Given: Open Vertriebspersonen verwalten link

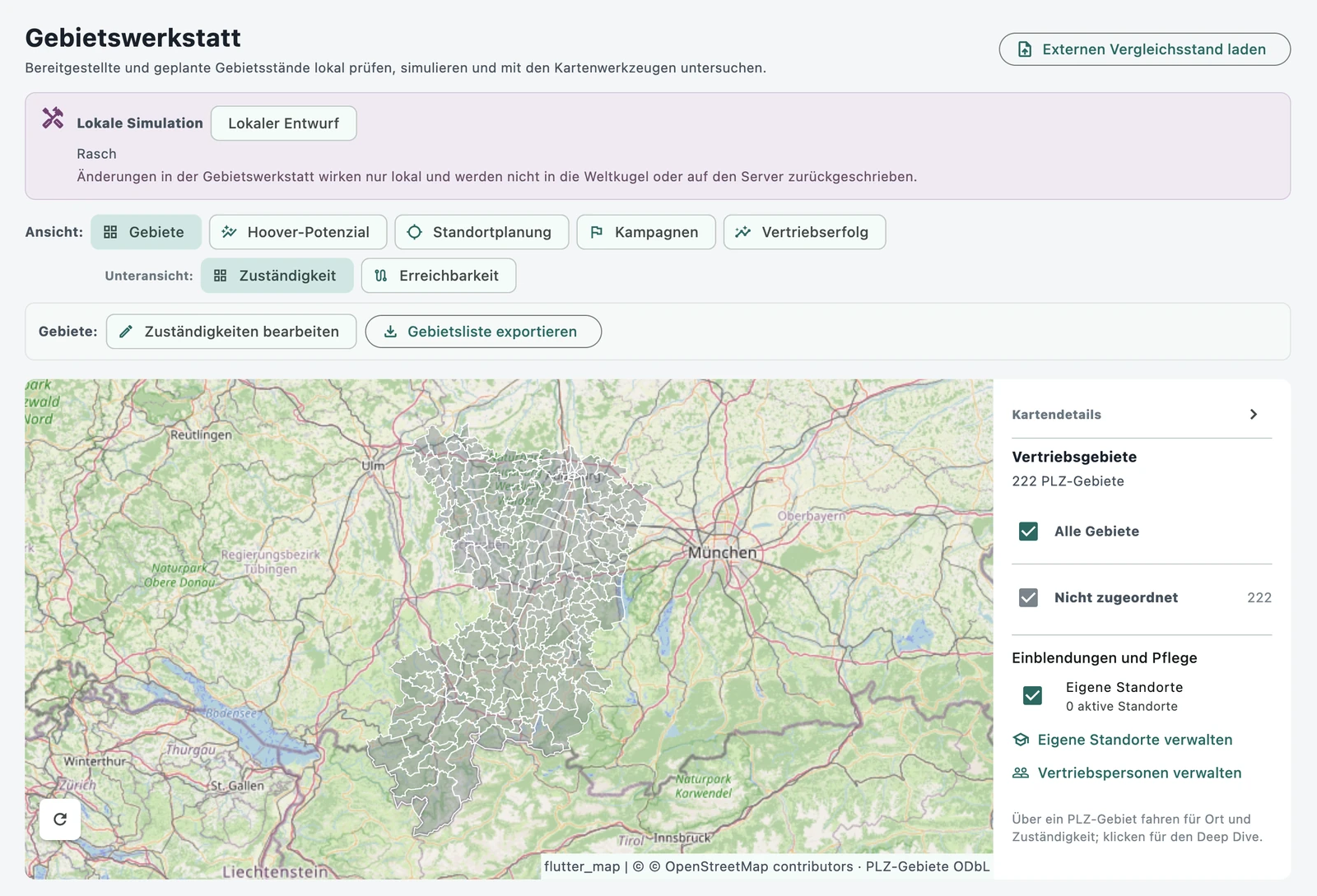Looking at the screenshot, I should 1127,773.
